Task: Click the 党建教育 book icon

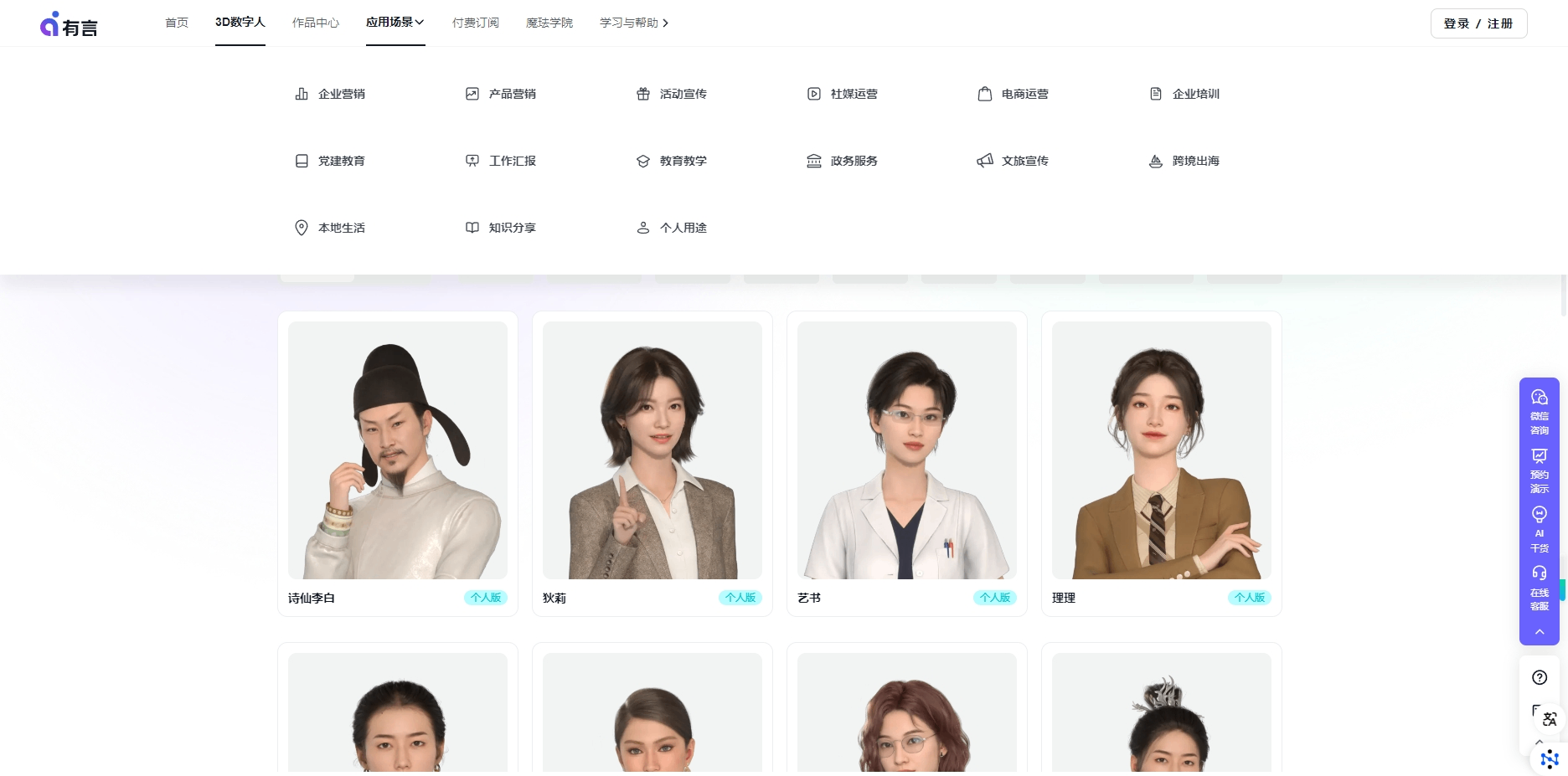Action: point(302,161)
